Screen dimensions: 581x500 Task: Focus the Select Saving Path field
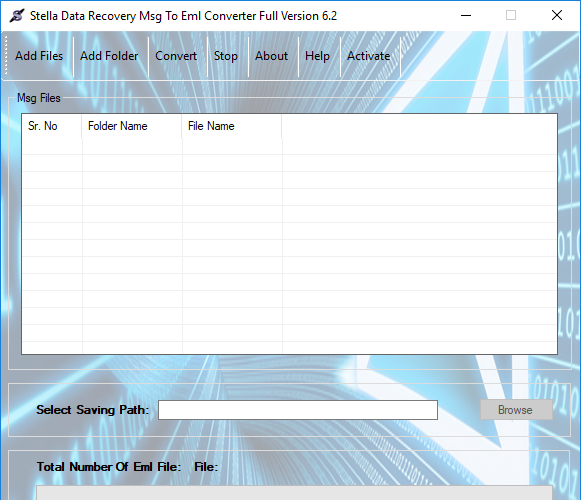[x=298, y=410]
